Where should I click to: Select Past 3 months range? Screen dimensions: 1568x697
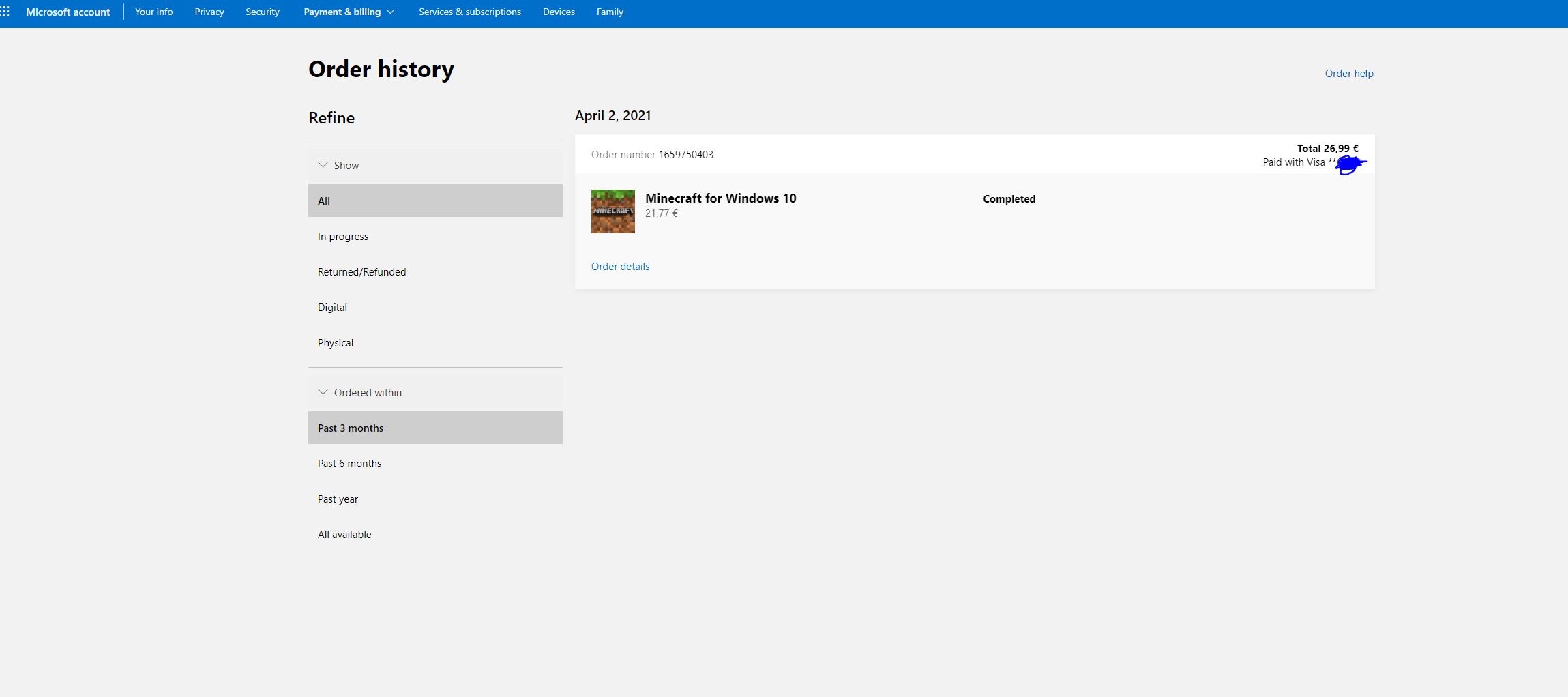(435, 428)
